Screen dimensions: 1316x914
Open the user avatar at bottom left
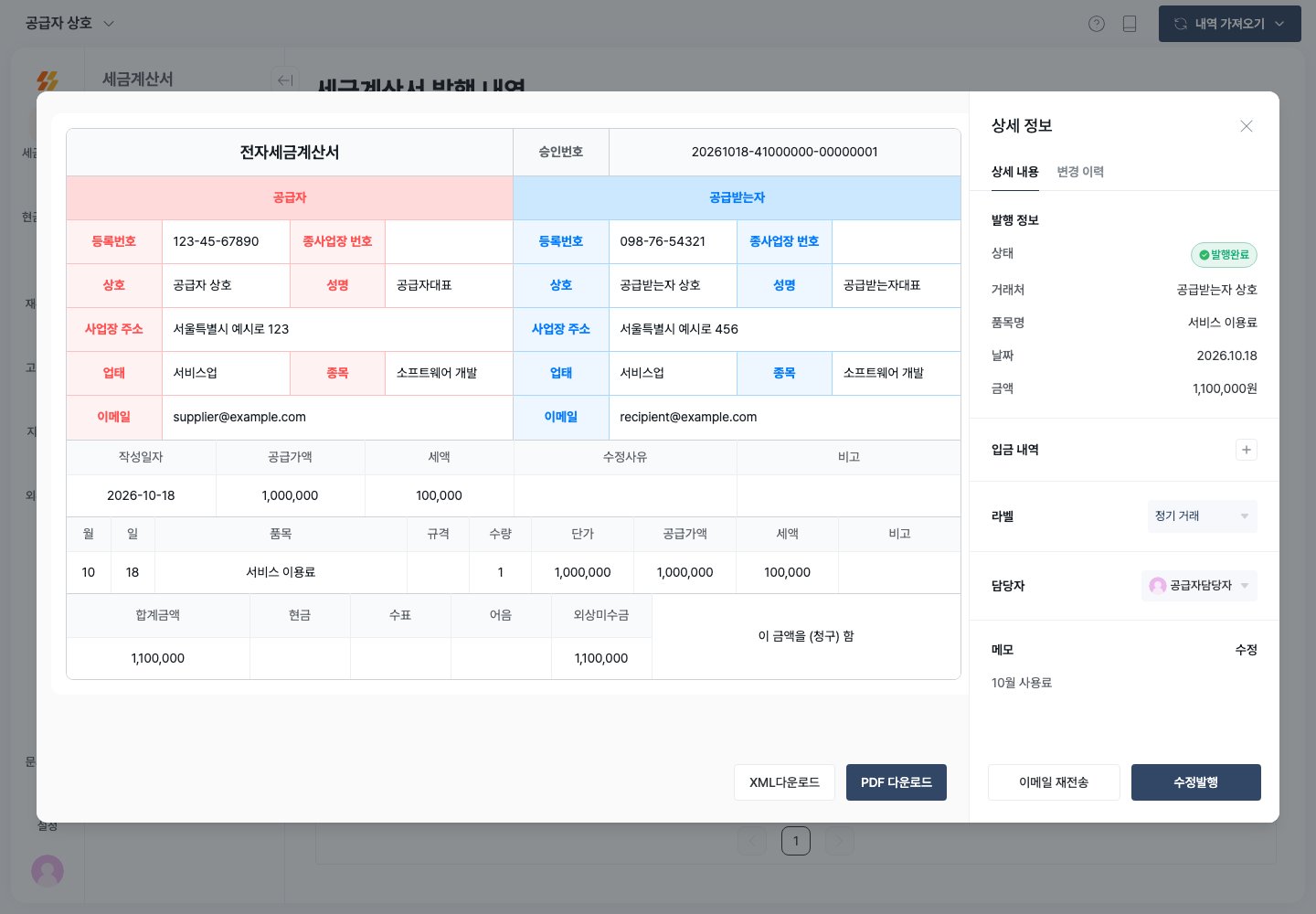(48, 870)
